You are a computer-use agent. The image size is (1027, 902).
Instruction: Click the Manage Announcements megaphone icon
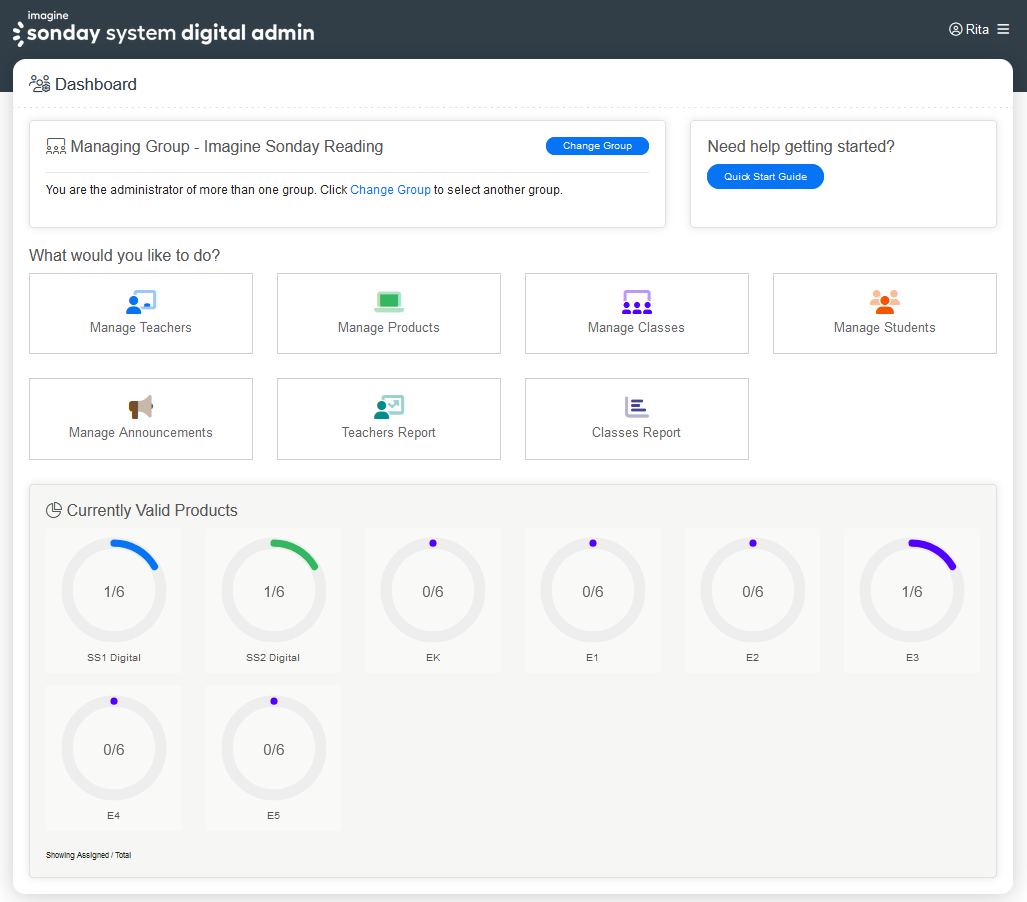click(141, 407)
